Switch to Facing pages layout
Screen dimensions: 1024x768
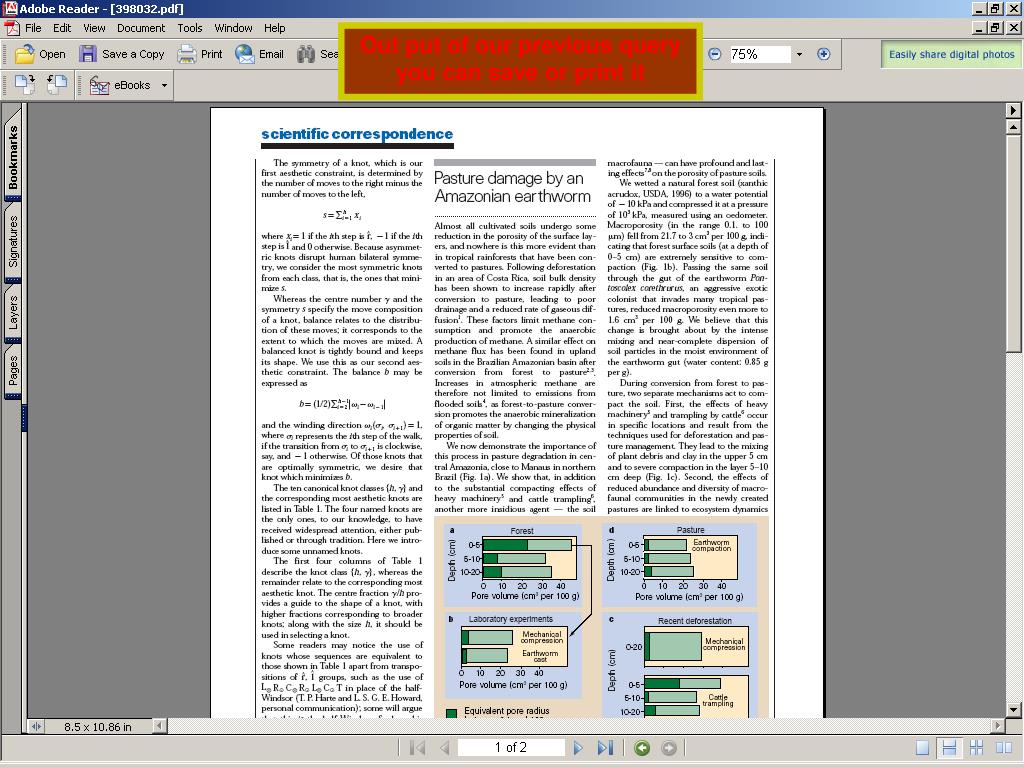(x=1004, y=748)
